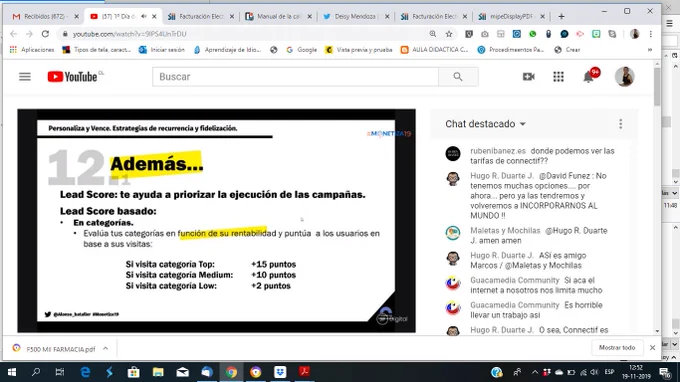Switch to Deisy Mendoza Twitter tab
Viewport: 680px width, 382px height.
tap(355, 16)
